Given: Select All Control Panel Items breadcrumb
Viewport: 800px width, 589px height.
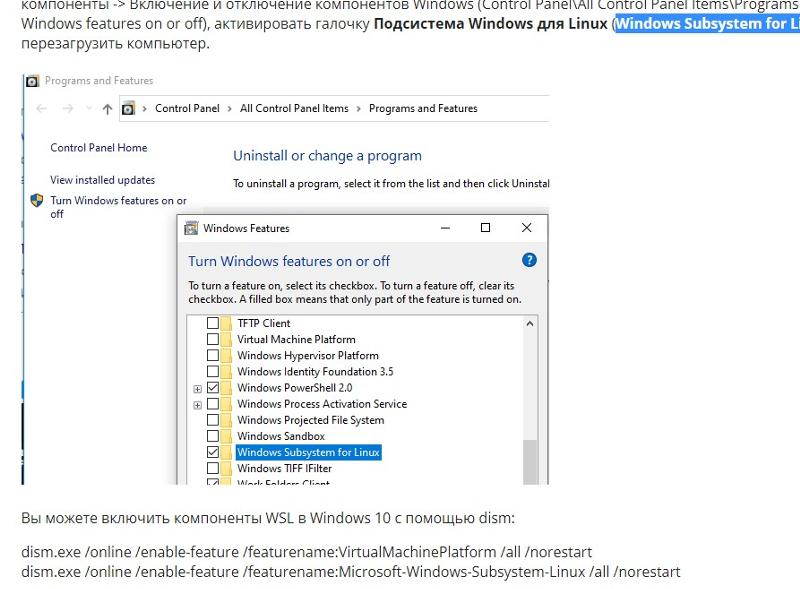Looking at the screenshot, I should click(x=294, y=108).
